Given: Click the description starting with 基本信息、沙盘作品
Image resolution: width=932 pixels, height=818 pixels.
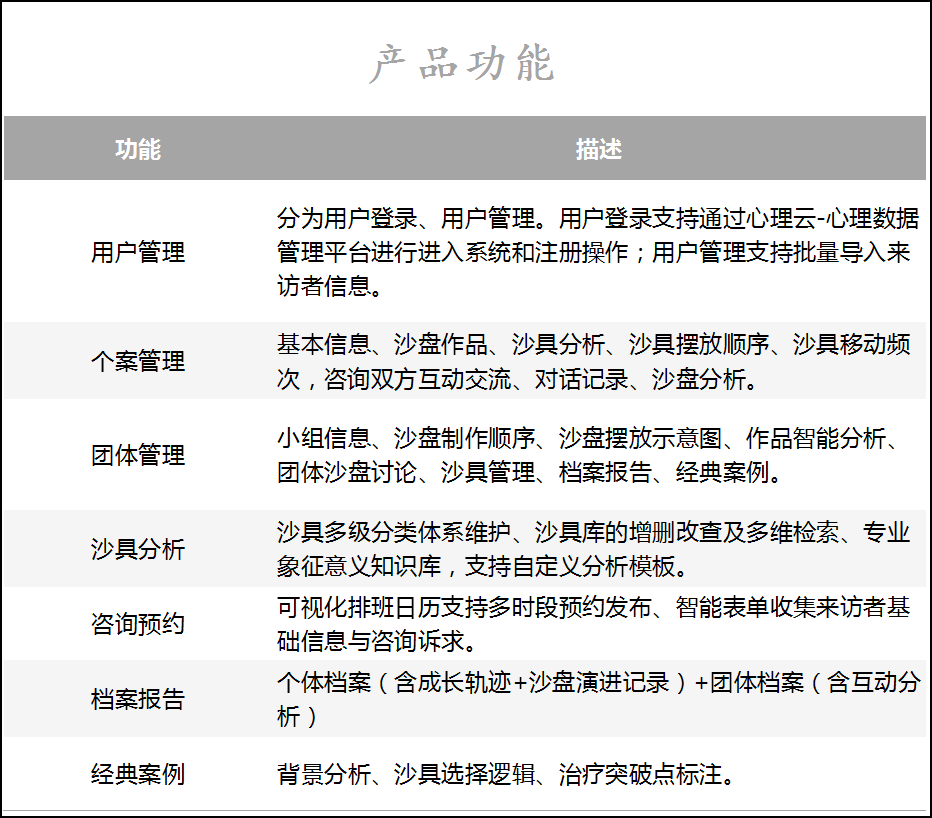Looking at the screenshot, I should [596, 361].
